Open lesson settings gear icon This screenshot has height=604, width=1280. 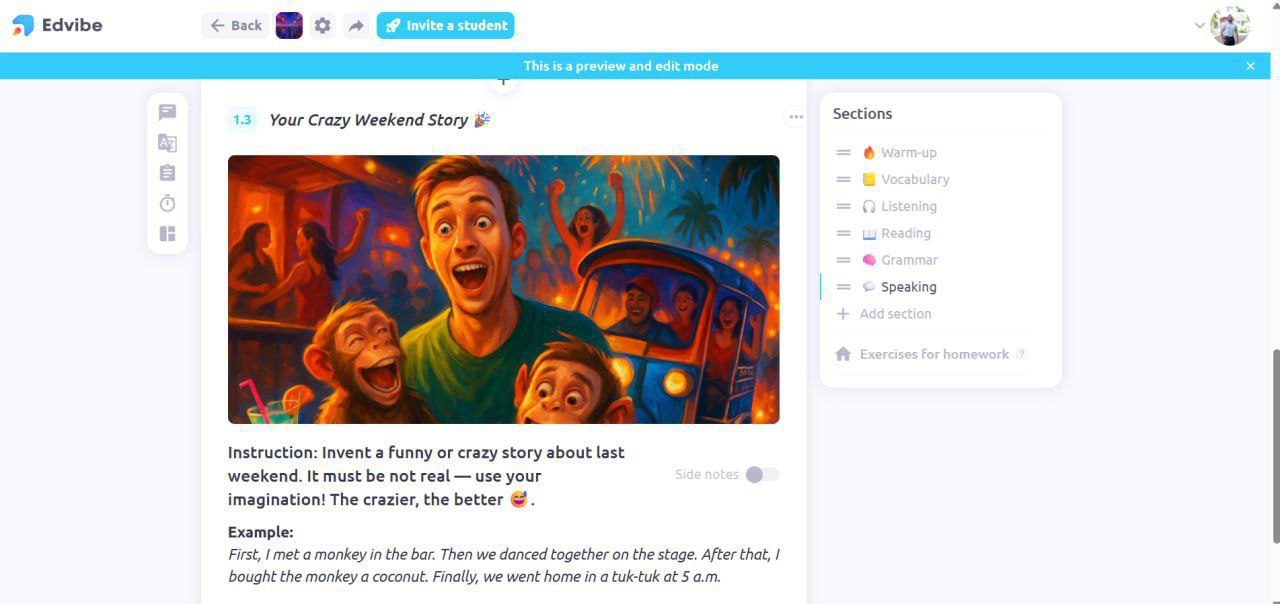tap(322, 26)
